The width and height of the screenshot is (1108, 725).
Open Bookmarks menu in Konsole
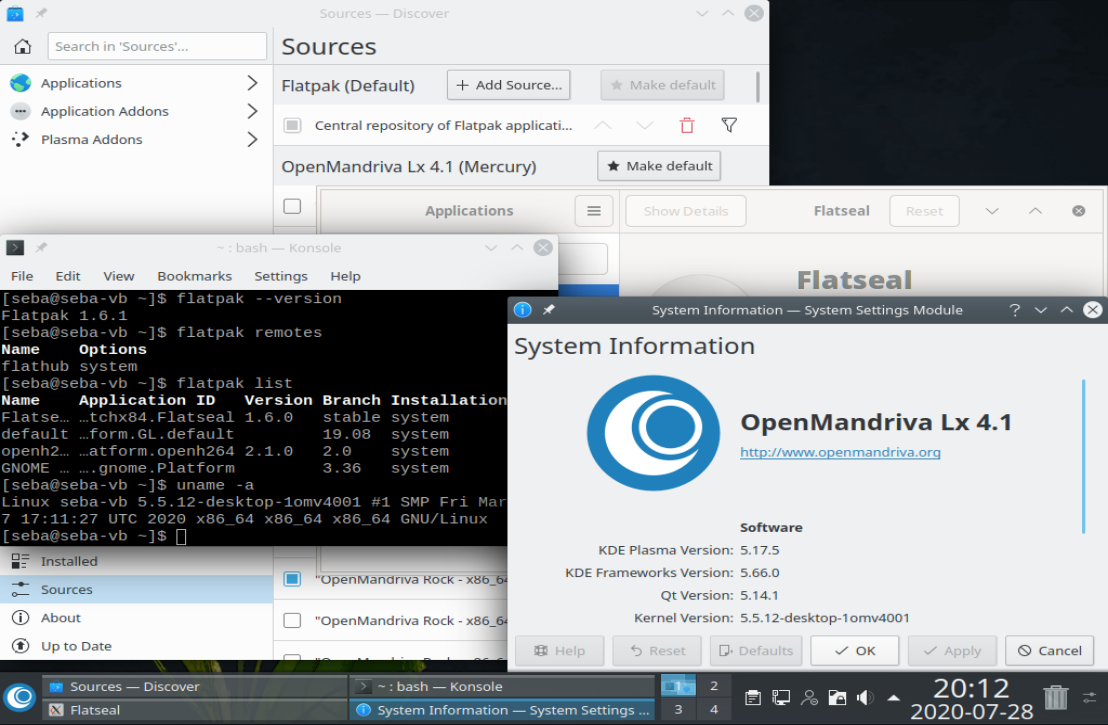click(x=194, y=276)
